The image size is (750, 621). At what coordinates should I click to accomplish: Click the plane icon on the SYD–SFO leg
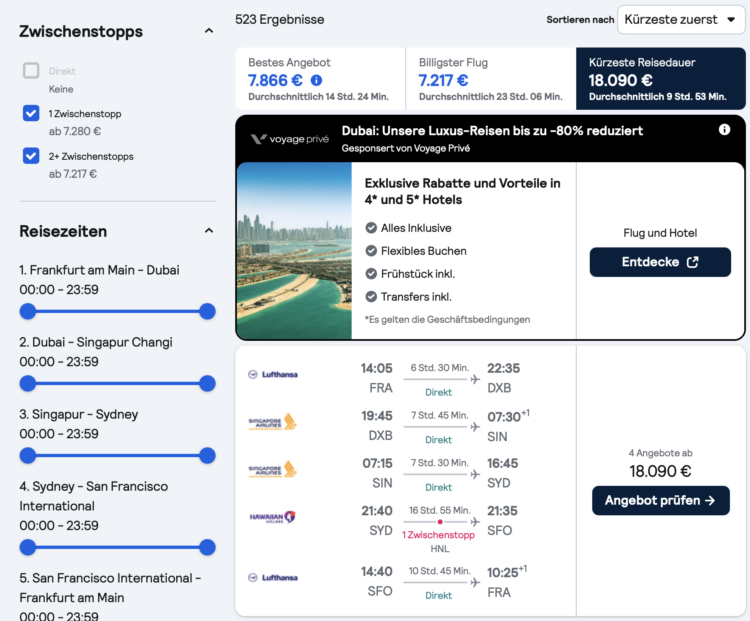coord(475,521)
